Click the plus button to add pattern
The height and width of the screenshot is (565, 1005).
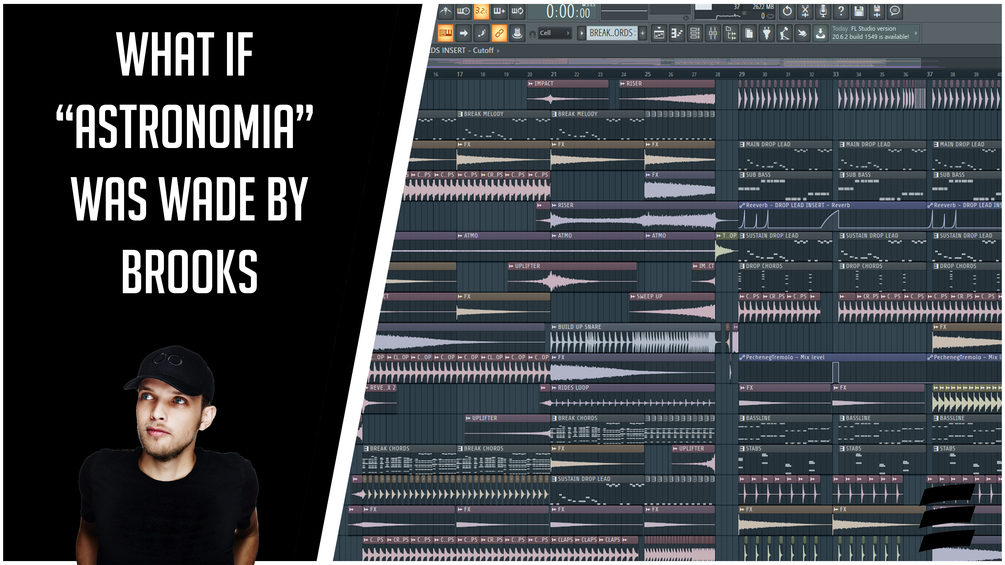point(643,33)
